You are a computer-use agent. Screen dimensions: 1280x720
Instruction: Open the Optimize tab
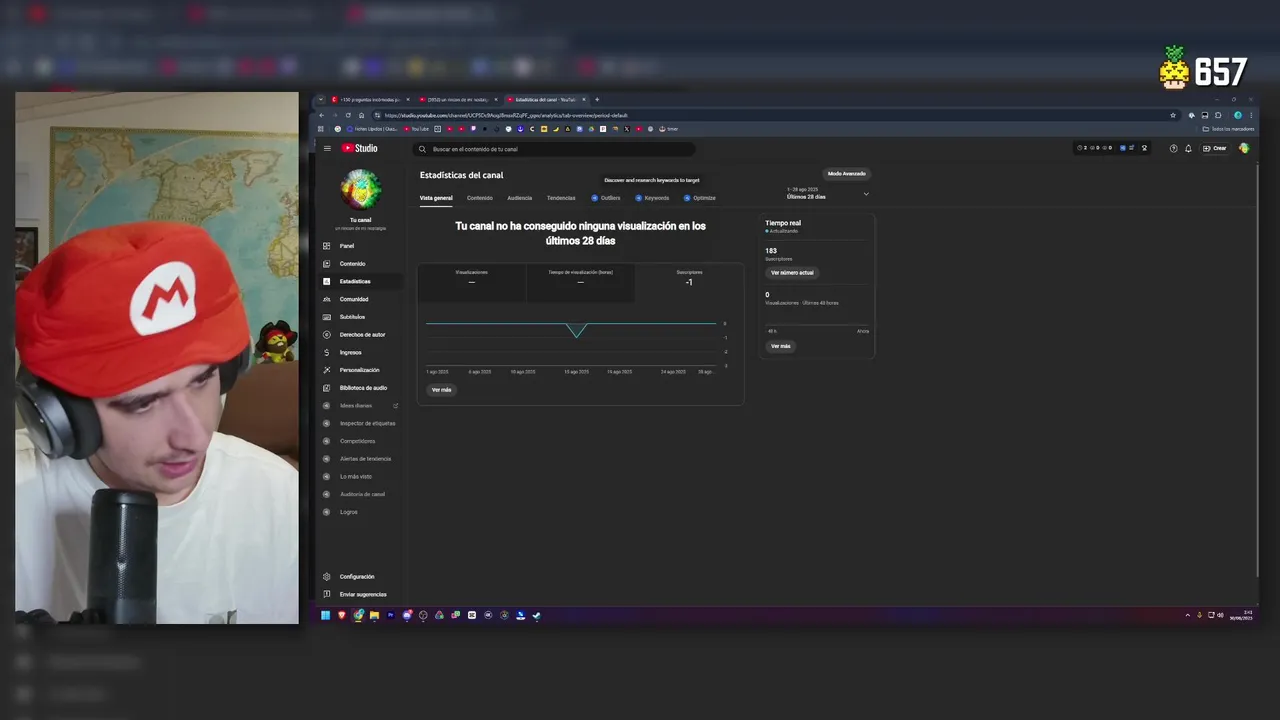[x=700, y=198]
